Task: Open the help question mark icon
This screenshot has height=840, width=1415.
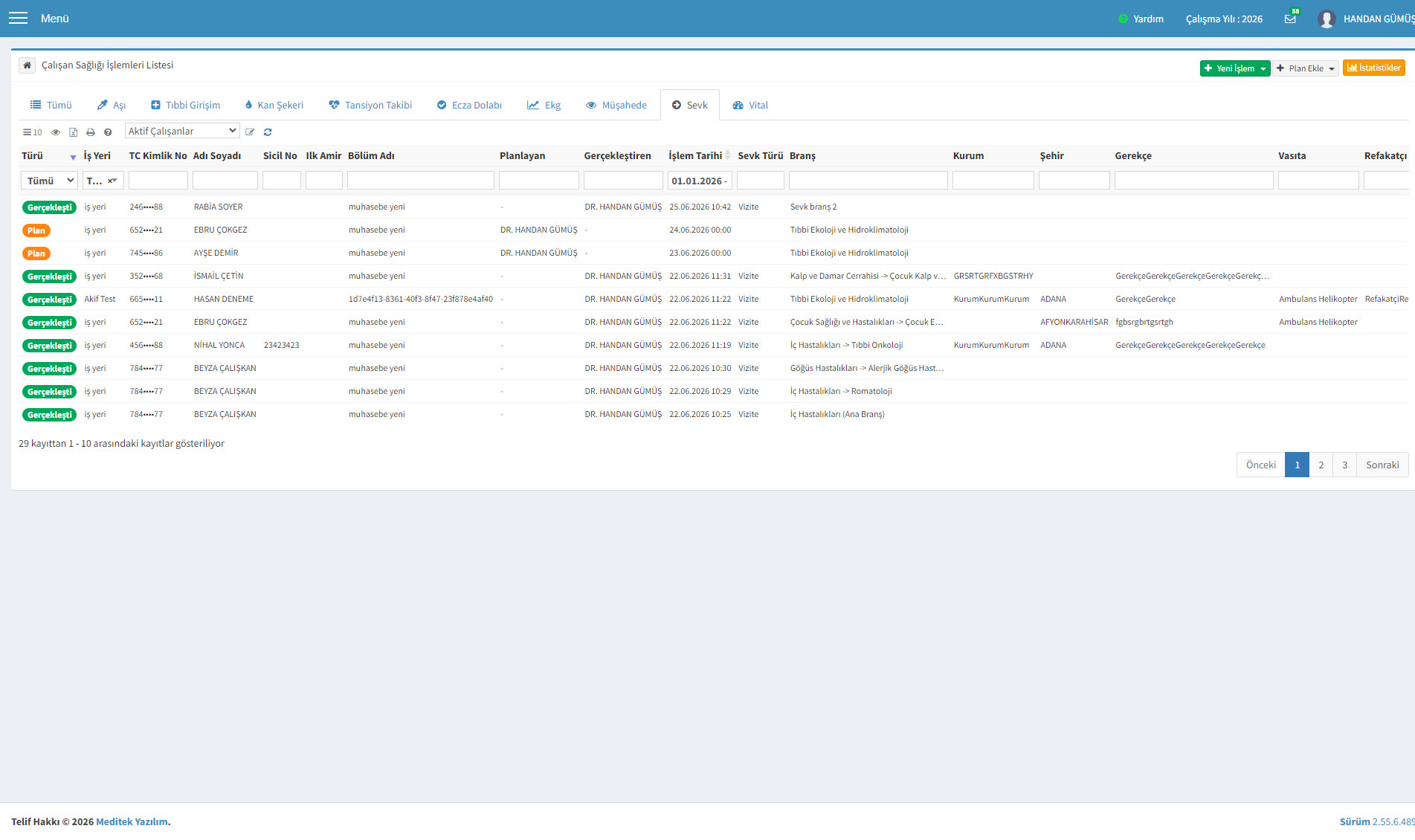Action: (108, 132)
